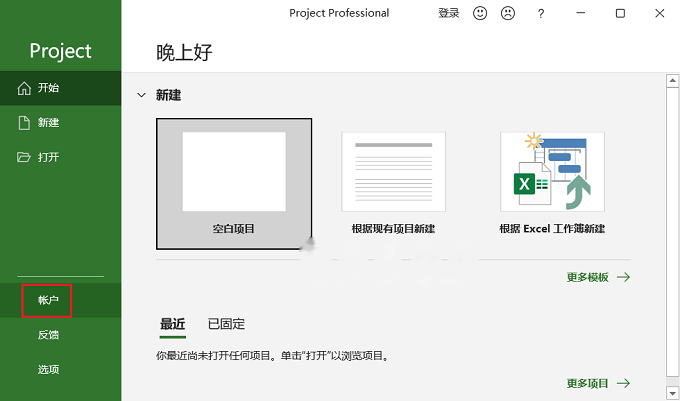Open the 反馈 sidebar page
Image resolution: width=680 pixels, height=401 pixels.
60,335
